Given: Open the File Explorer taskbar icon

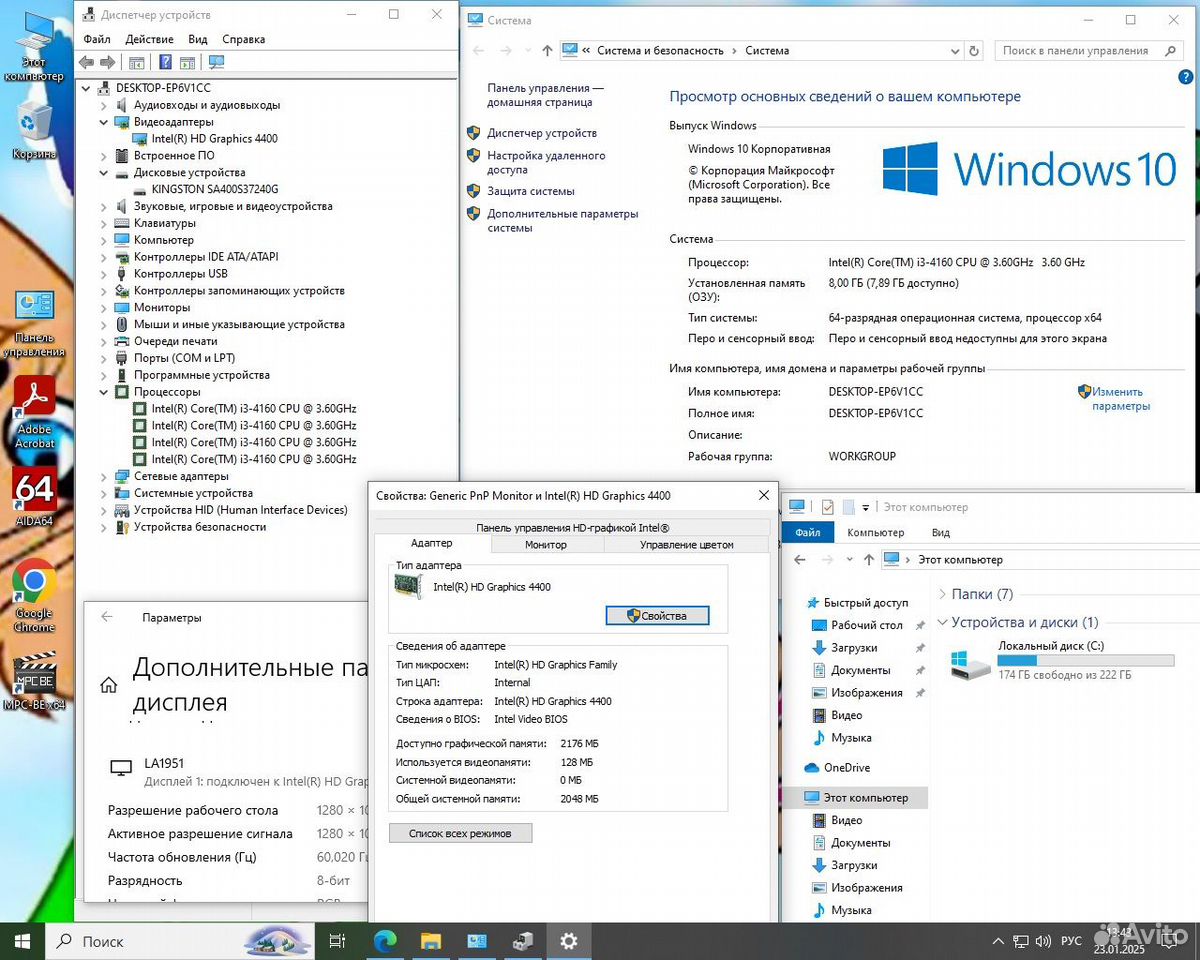Looking at the screenshot, I should coord(431,941).
